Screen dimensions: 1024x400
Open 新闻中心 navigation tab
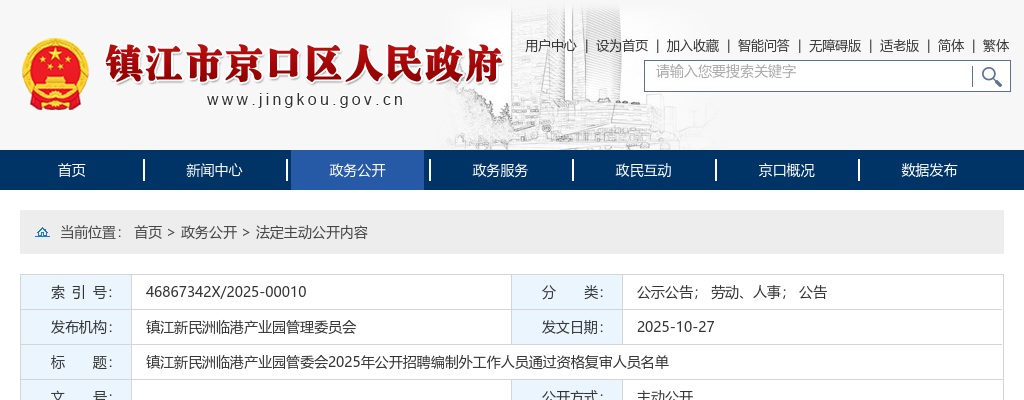tap(214, 171)
